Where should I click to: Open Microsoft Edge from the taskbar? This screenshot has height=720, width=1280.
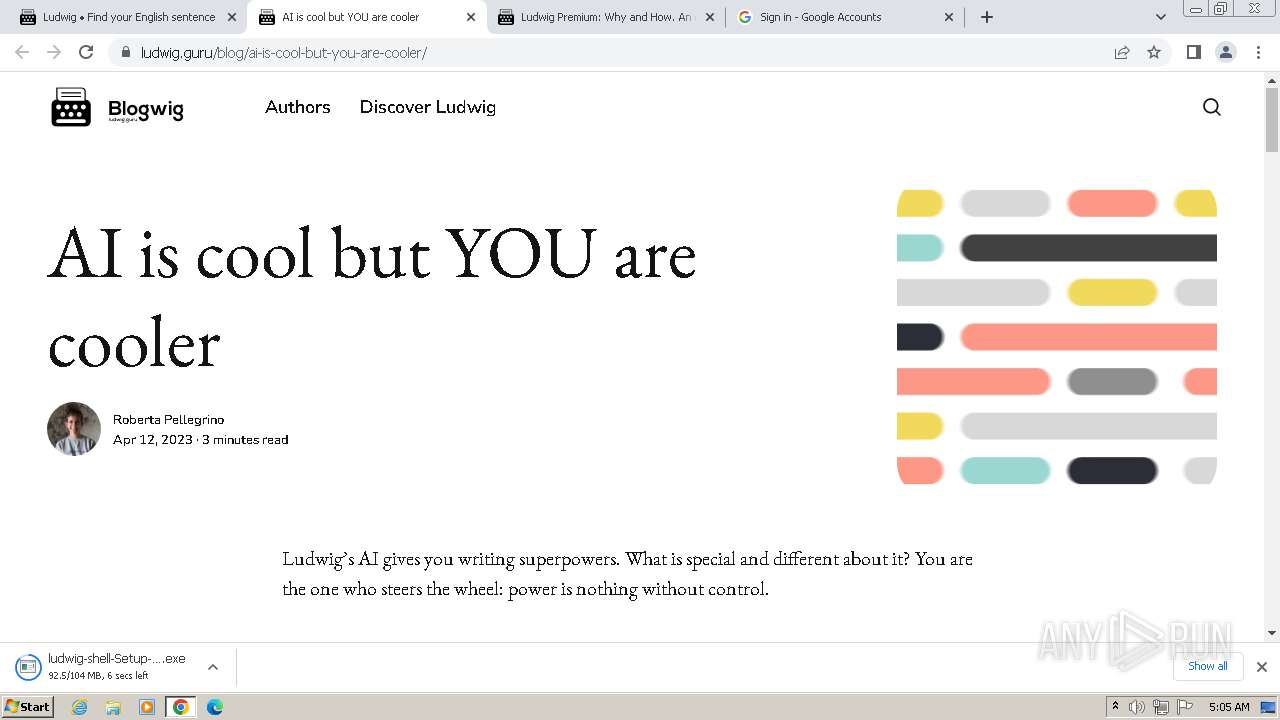pyautogui.click(x=214, y=707)
